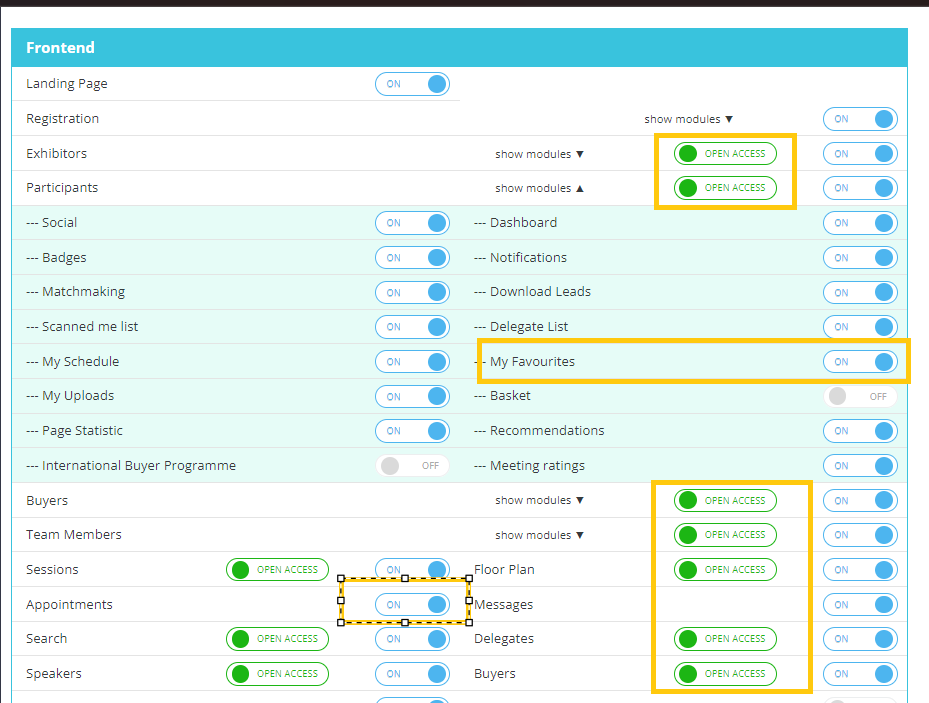Turn off Participants Open Access toggle

(x=724, y=188)
